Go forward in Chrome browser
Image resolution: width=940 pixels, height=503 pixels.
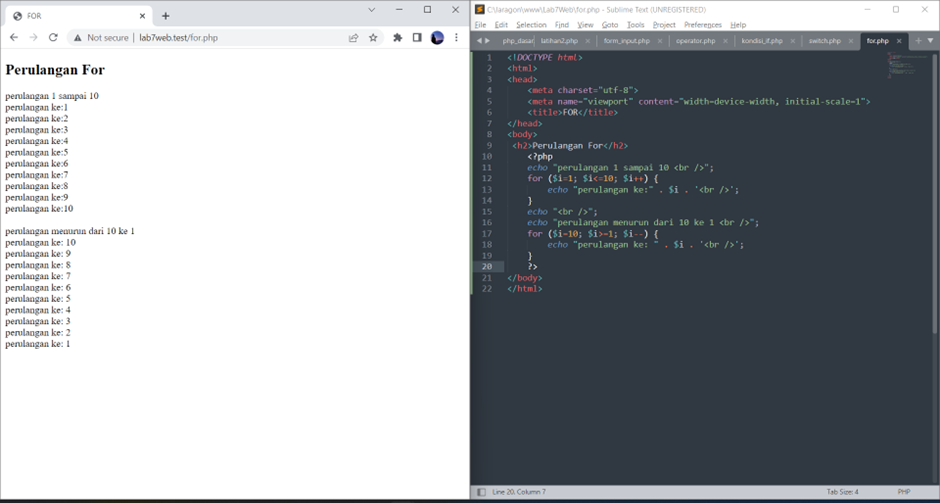coord(34,37)
